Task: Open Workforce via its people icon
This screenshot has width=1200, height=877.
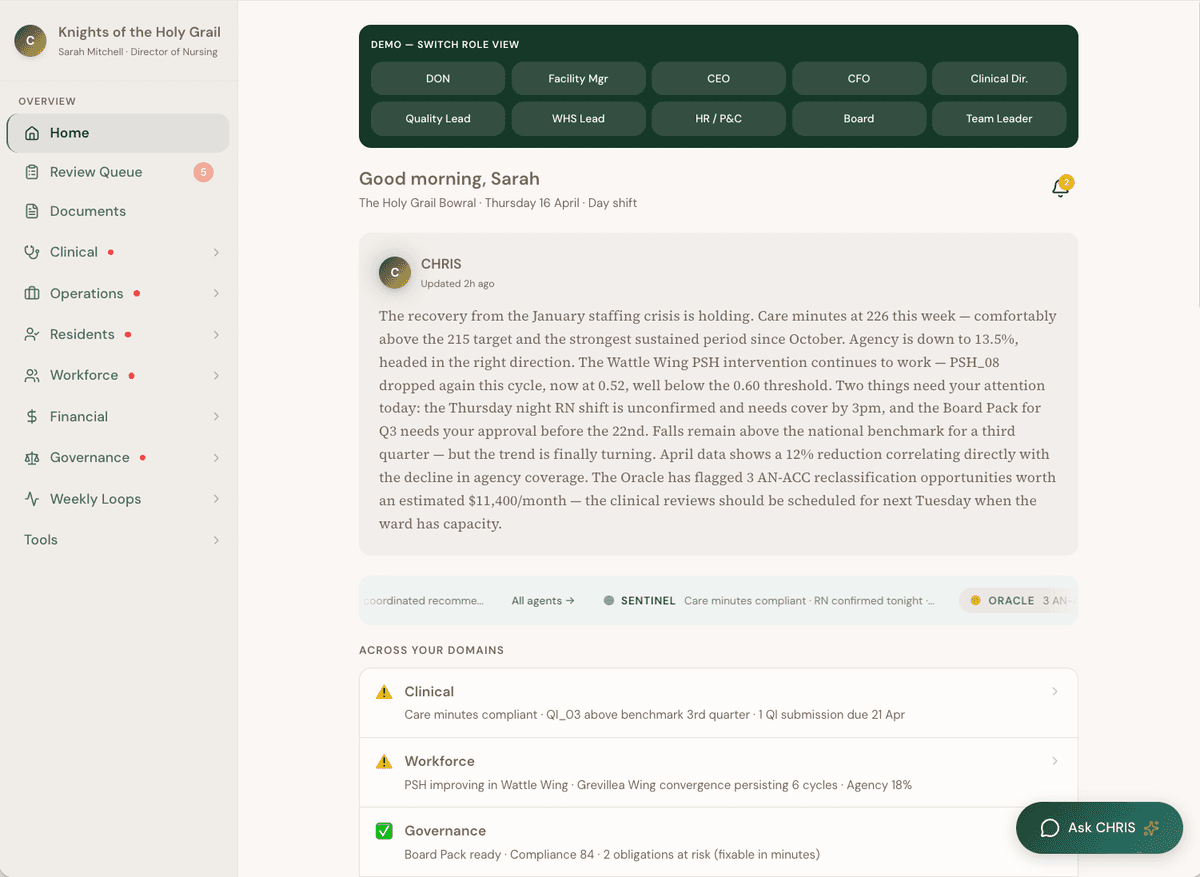Action: (33, 375)
